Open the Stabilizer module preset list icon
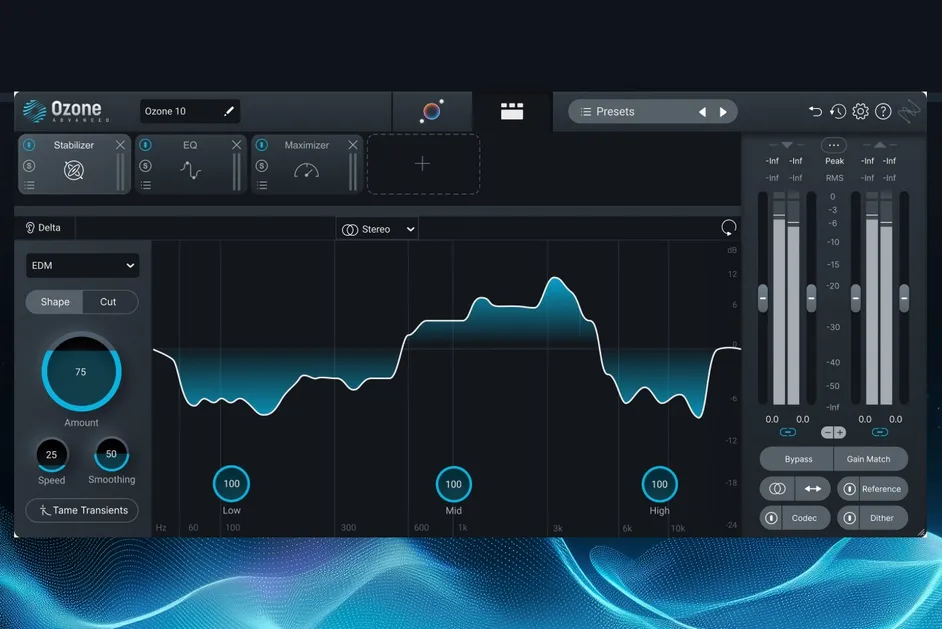Viewport: 942px width, 629px height. coord(29,185)
